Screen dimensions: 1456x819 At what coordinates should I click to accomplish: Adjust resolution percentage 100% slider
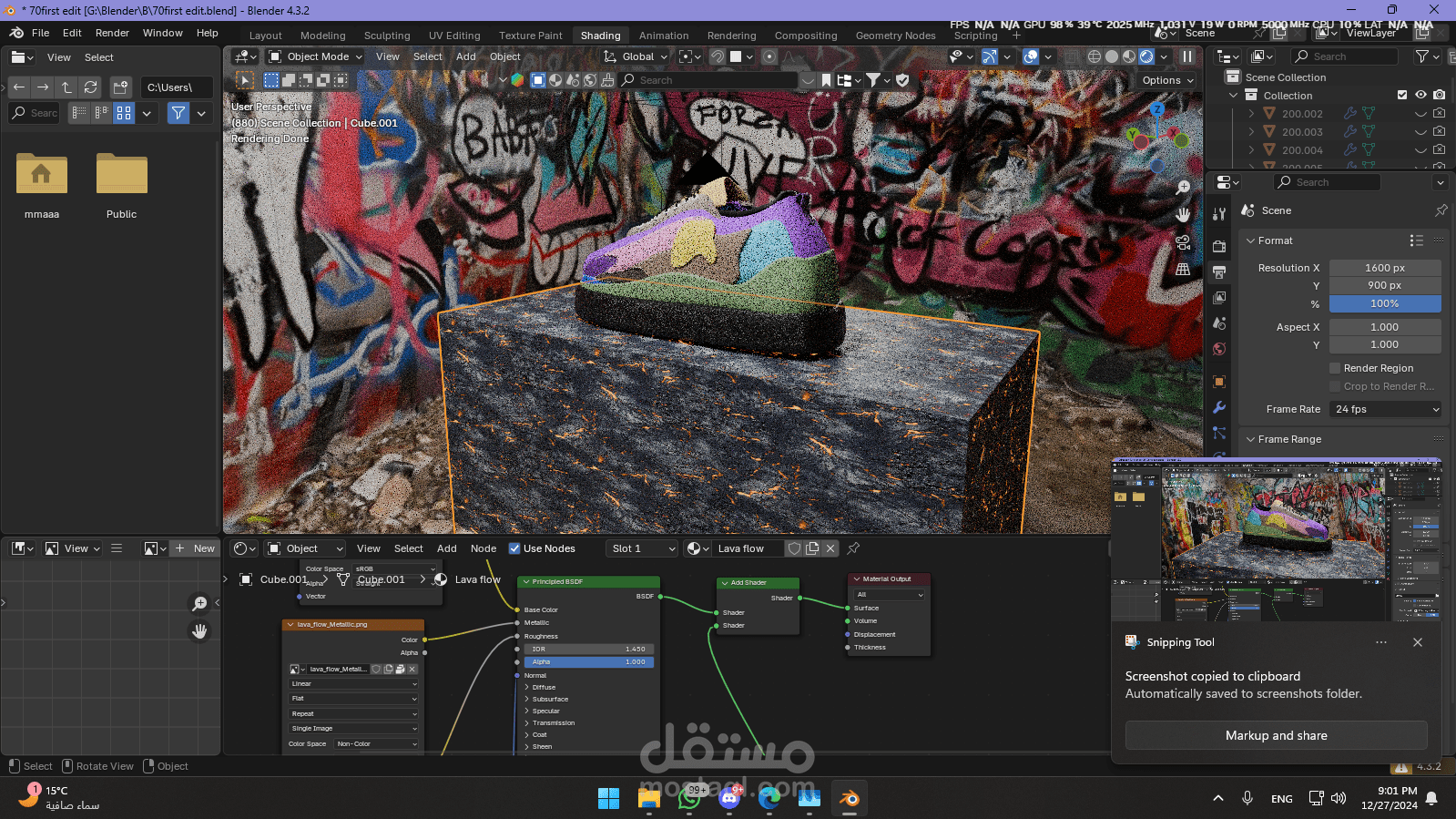tap(1385, 303)
